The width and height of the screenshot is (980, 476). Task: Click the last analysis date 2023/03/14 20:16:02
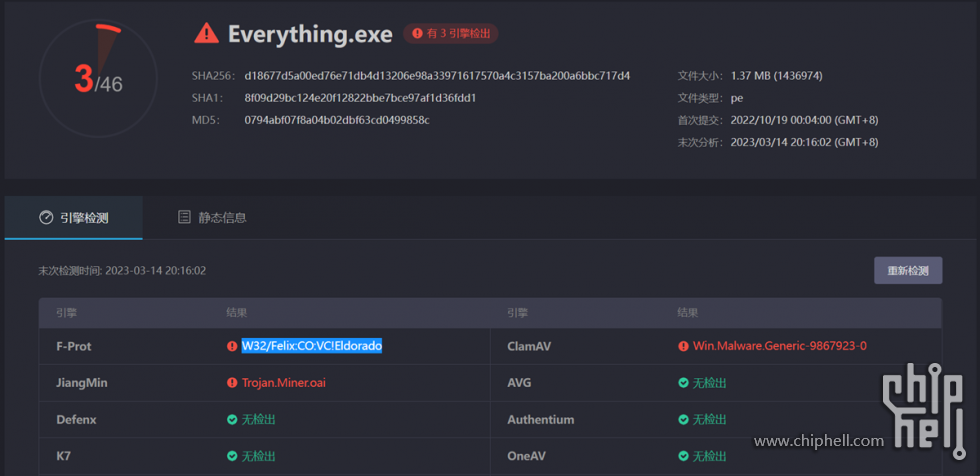804,142
